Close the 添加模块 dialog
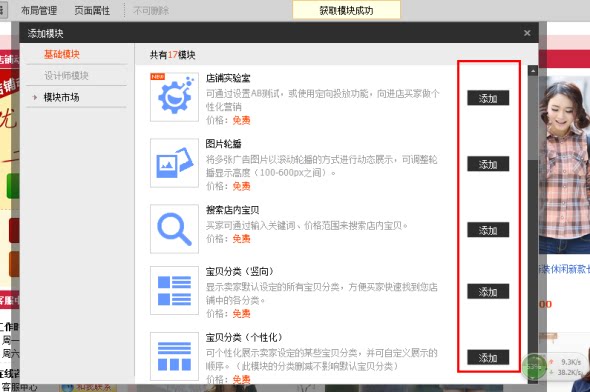Viewport: 590px width, 392px height. (527, 33)
